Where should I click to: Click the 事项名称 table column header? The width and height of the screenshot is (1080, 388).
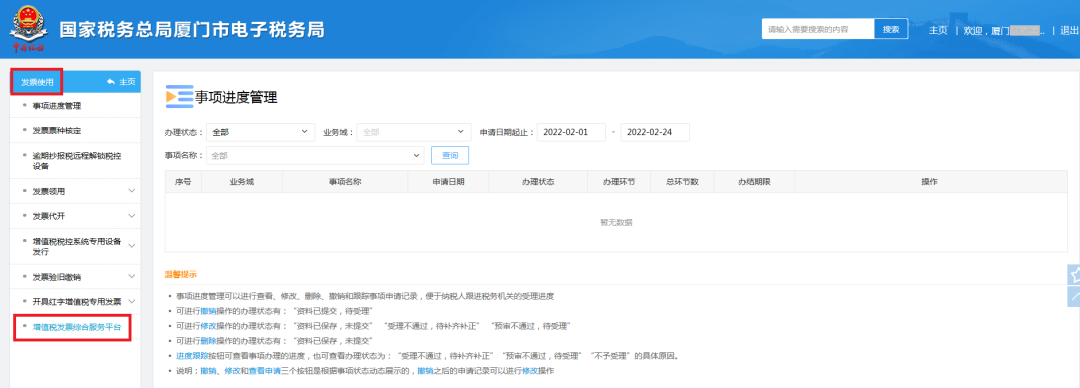pyautogui.click(x=345, y=182)
